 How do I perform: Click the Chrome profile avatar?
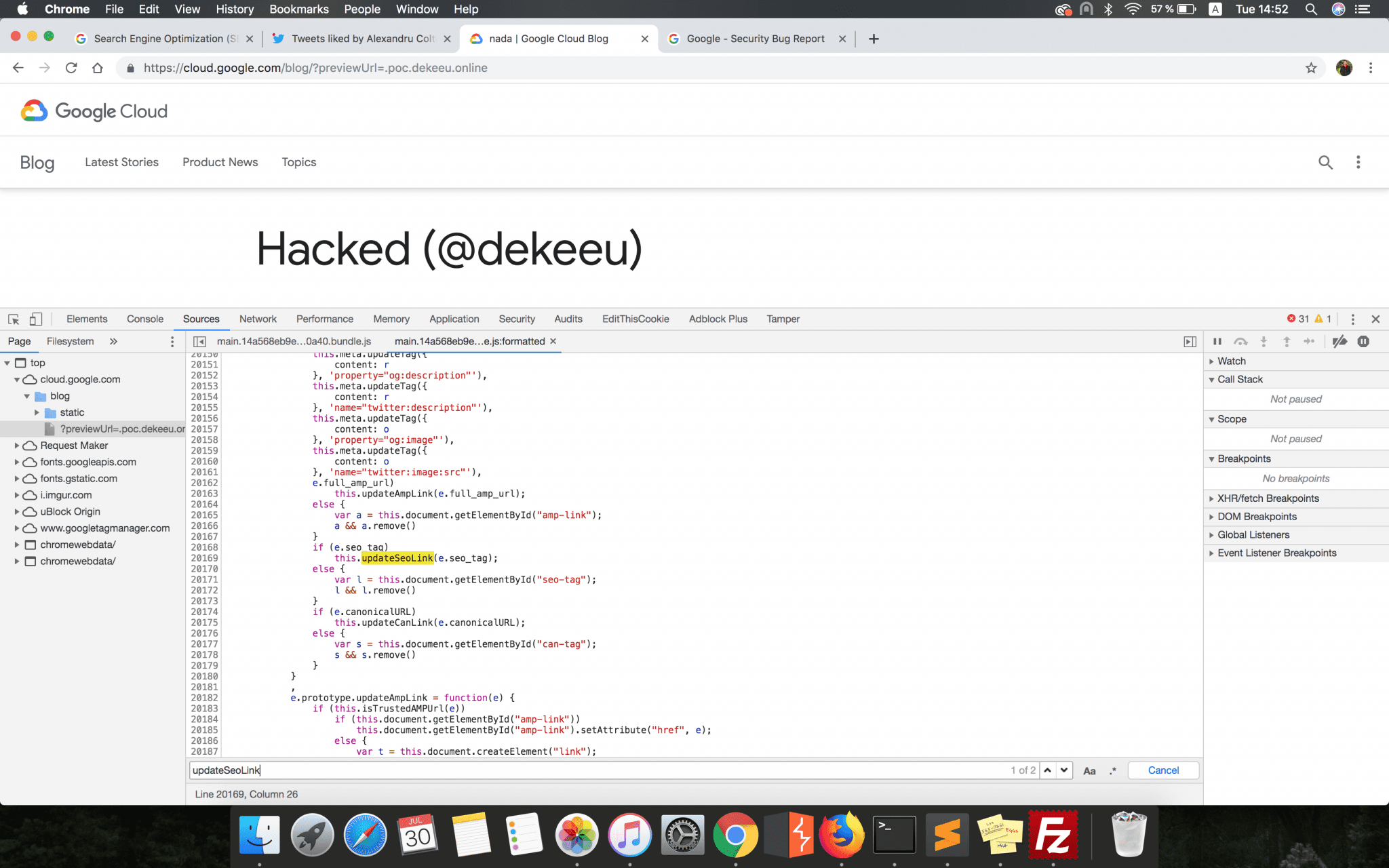[1344, 68]
